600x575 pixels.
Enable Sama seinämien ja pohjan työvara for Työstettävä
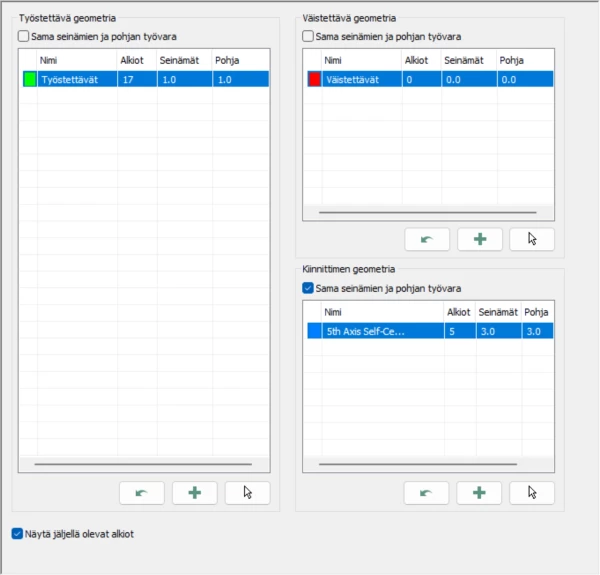tap(24, 37)
